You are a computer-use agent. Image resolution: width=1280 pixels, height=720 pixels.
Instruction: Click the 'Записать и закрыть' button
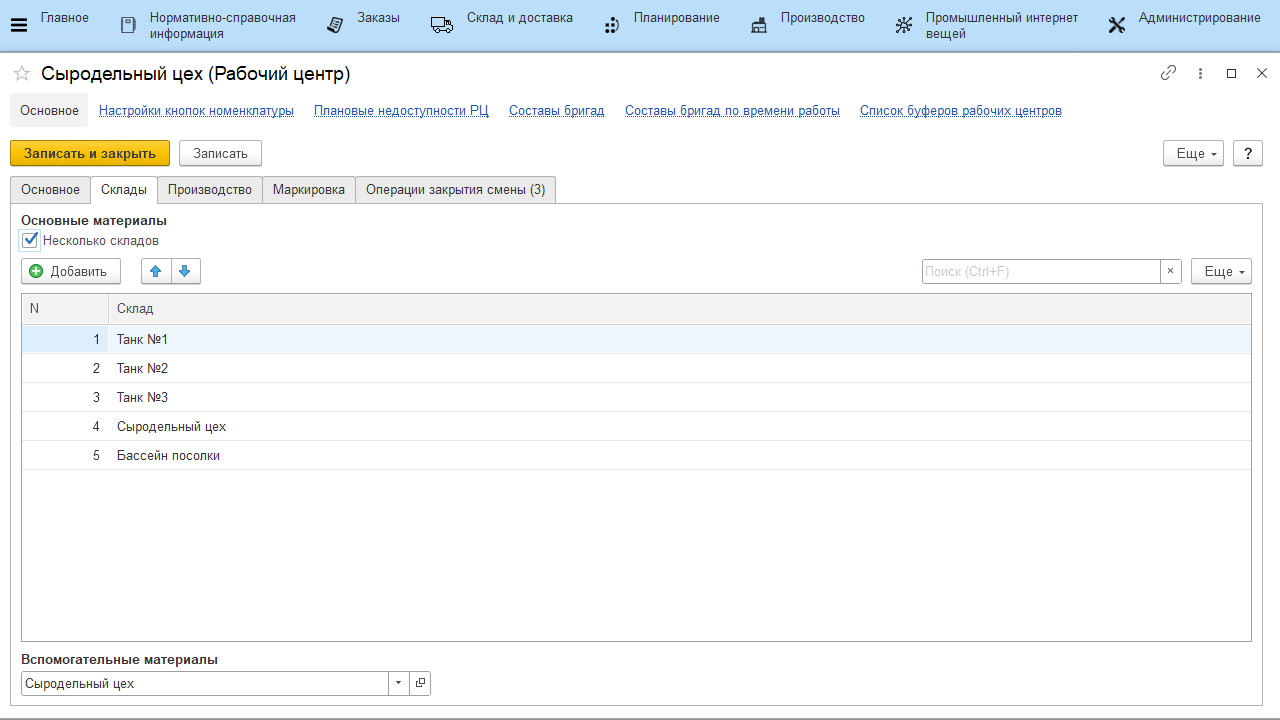coord(90,153)
